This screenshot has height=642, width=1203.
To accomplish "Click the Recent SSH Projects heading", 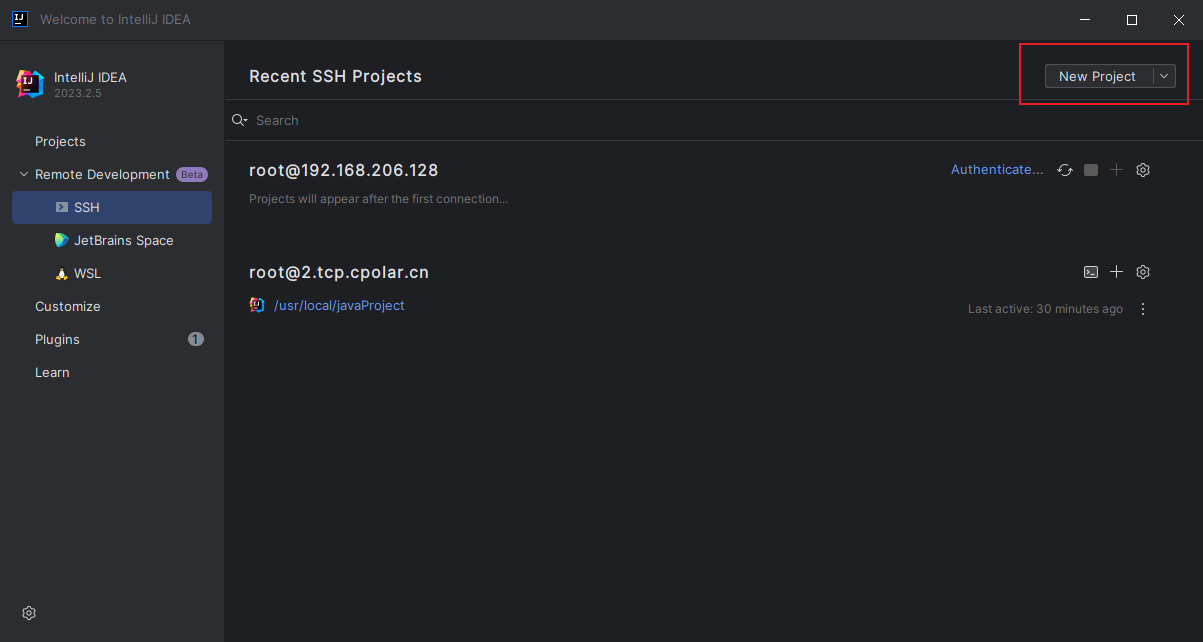I will click(x=335, y=76).
